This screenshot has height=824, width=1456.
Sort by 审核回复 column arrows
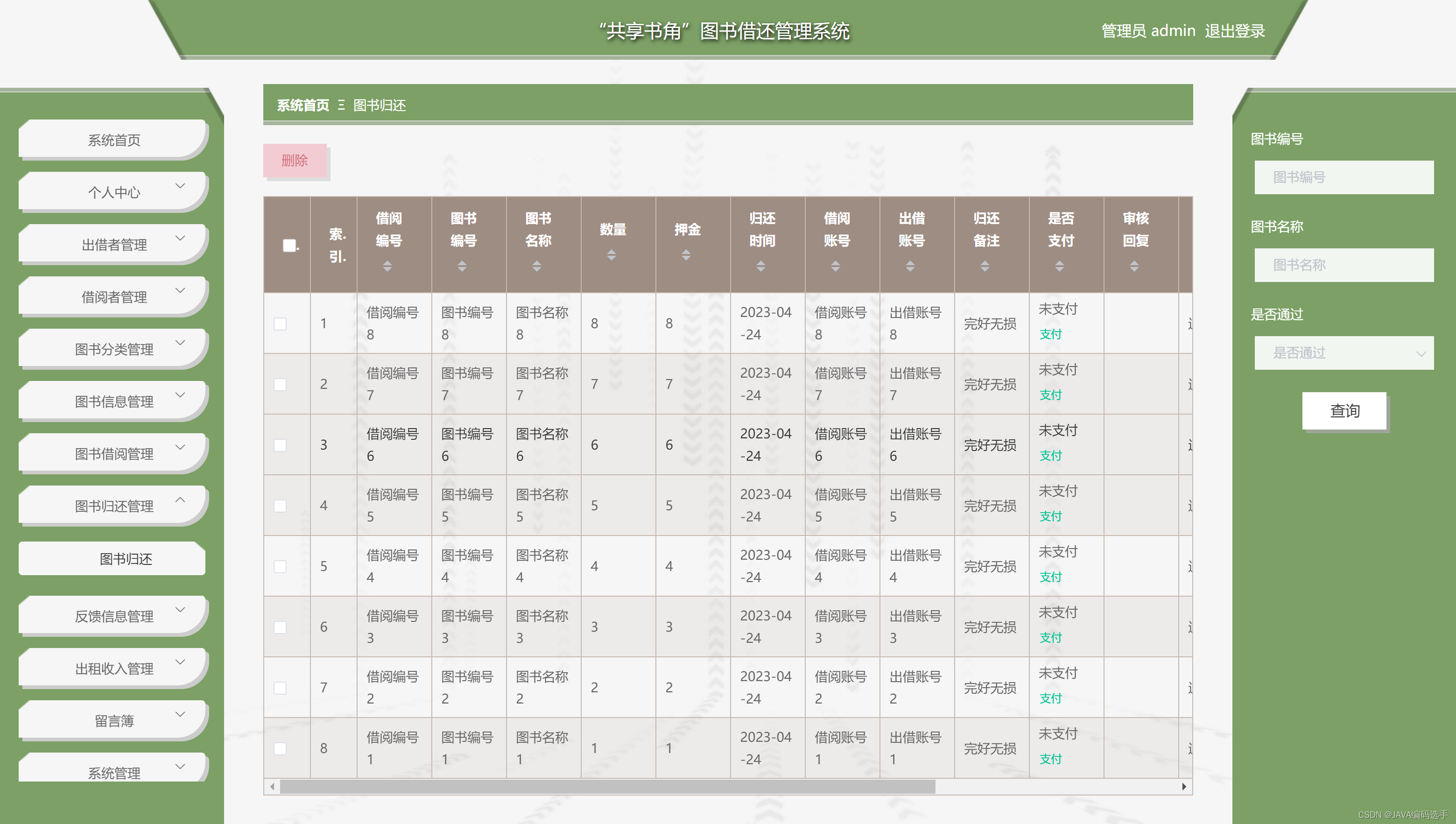pyautogui.click(x=1134, y=266)
